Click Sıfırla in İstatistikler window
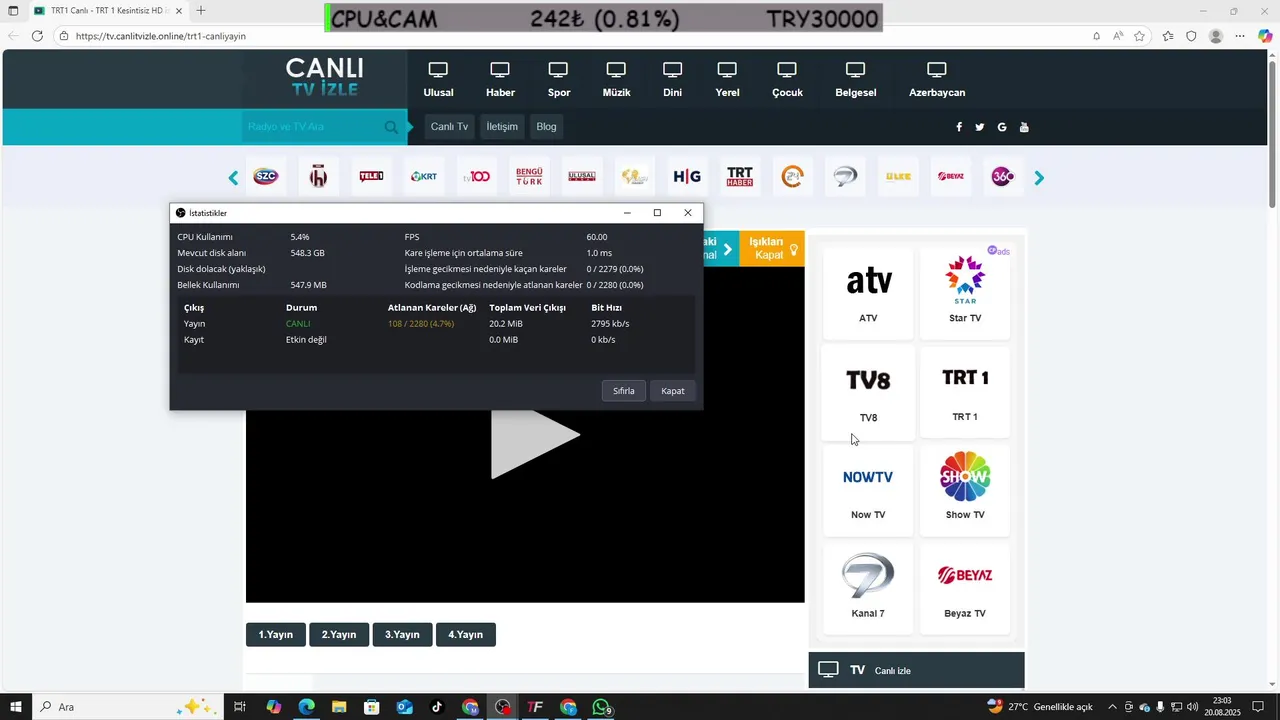1280x720 pixels. tap(624, 391)
